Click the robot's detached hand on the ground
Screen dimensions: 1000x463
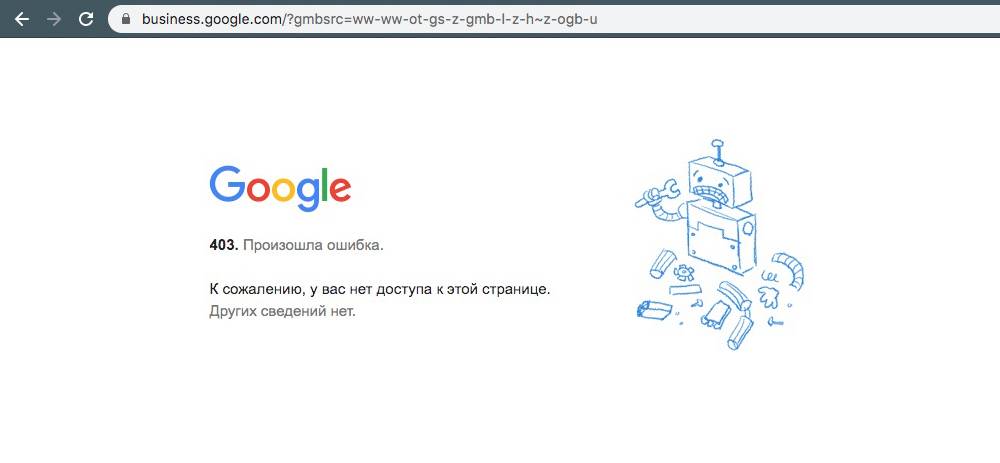pyautogui.click(x=768, y=297)
